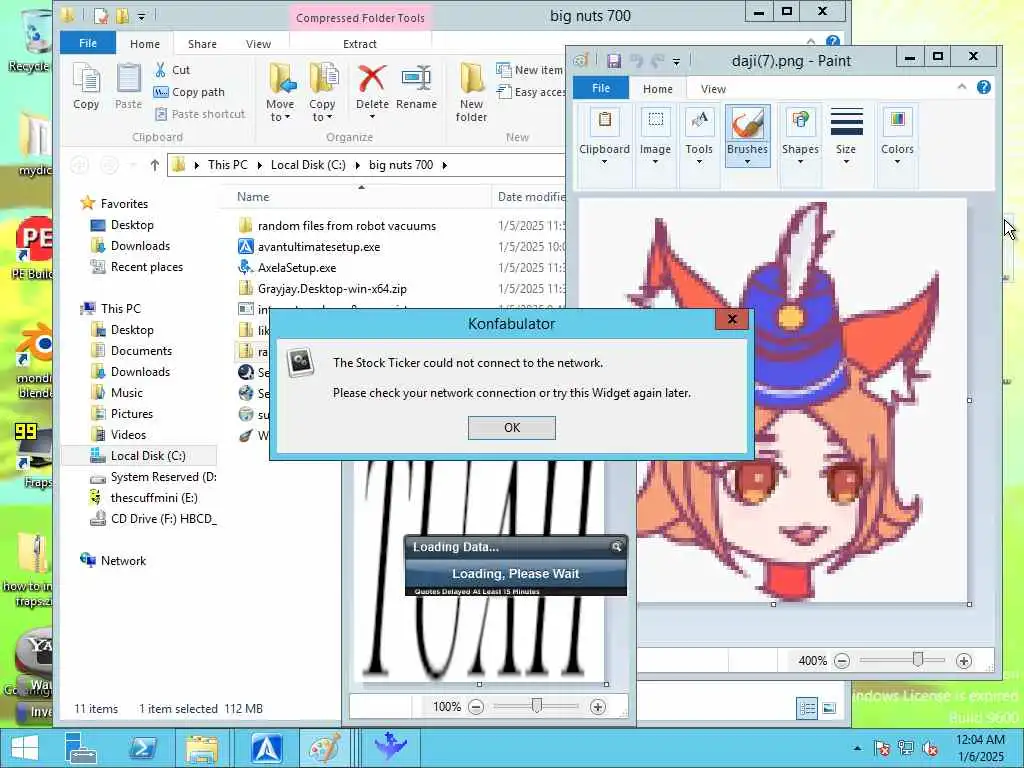Select Network in the navigation pane
Viewport: 1024px width, 768px height.
click(x=123, y=561)
